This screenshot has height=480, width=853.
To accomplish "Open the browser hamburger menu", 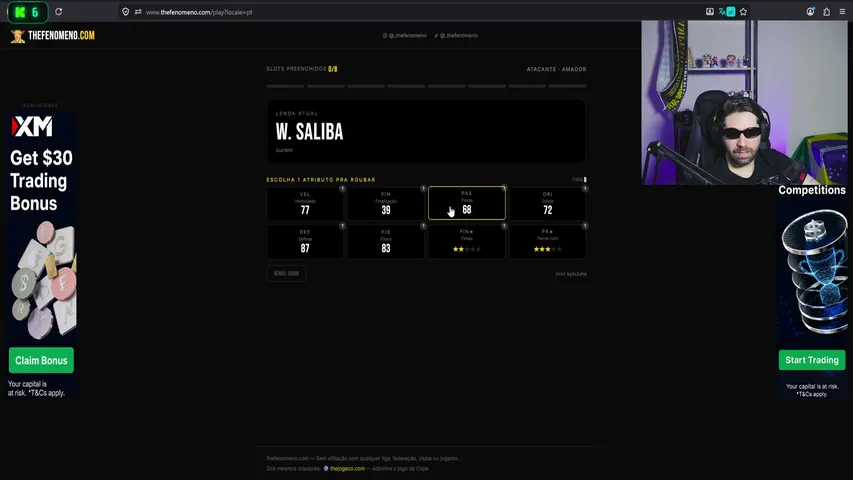I will [x=842, y=11].
